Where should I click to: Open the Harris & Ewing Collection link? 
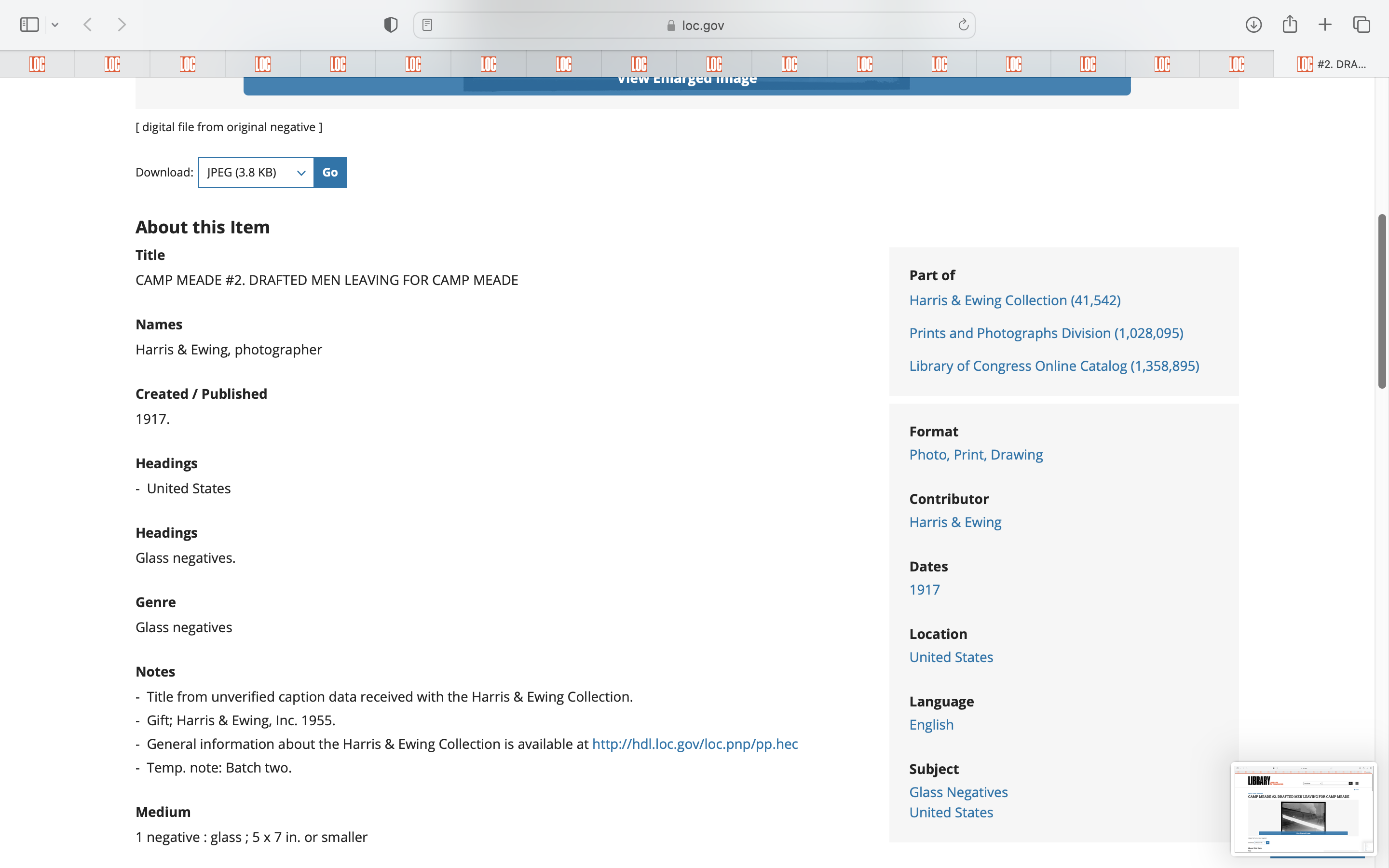[x=1014, y=300]
